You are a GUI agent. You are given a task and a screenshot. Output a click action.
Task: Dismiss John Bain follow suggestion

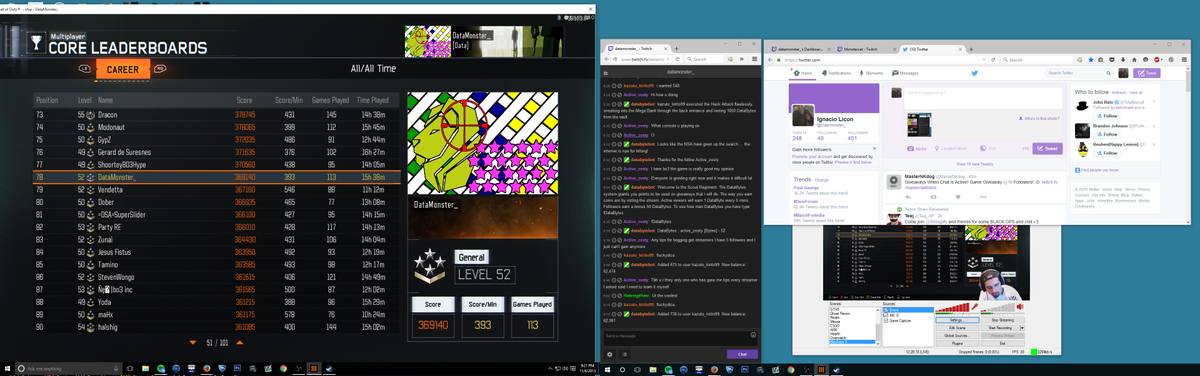tap(1154, 101)
